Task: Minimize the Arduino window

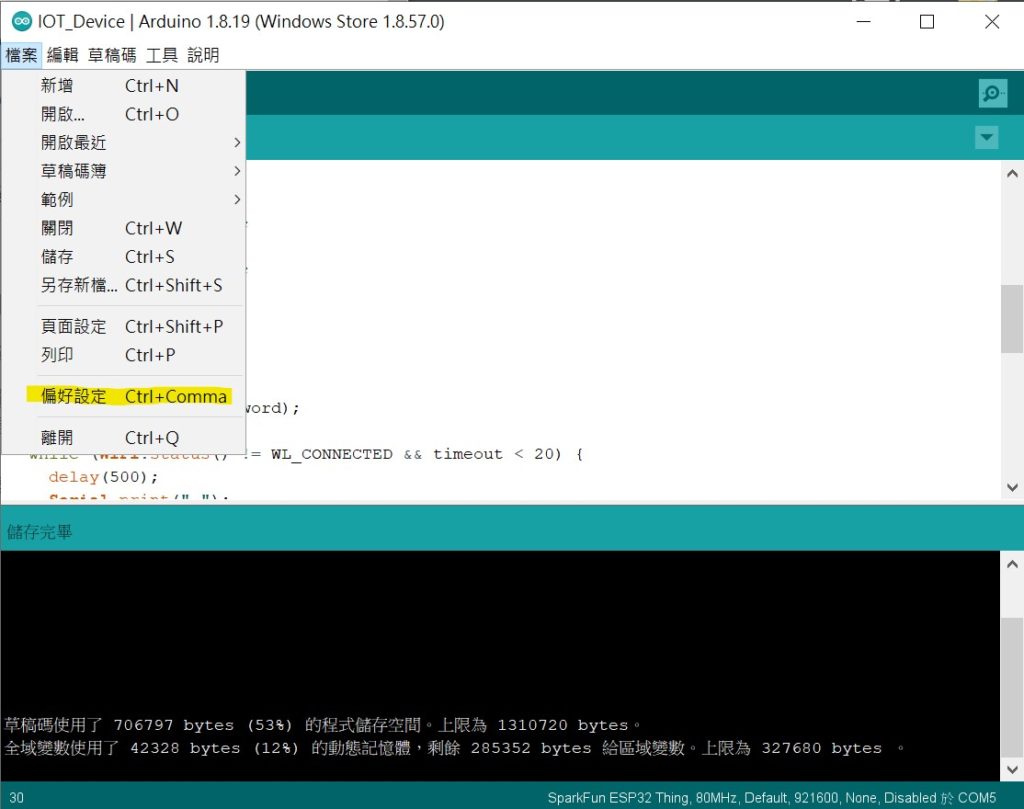Action: [x=863, y=22]
